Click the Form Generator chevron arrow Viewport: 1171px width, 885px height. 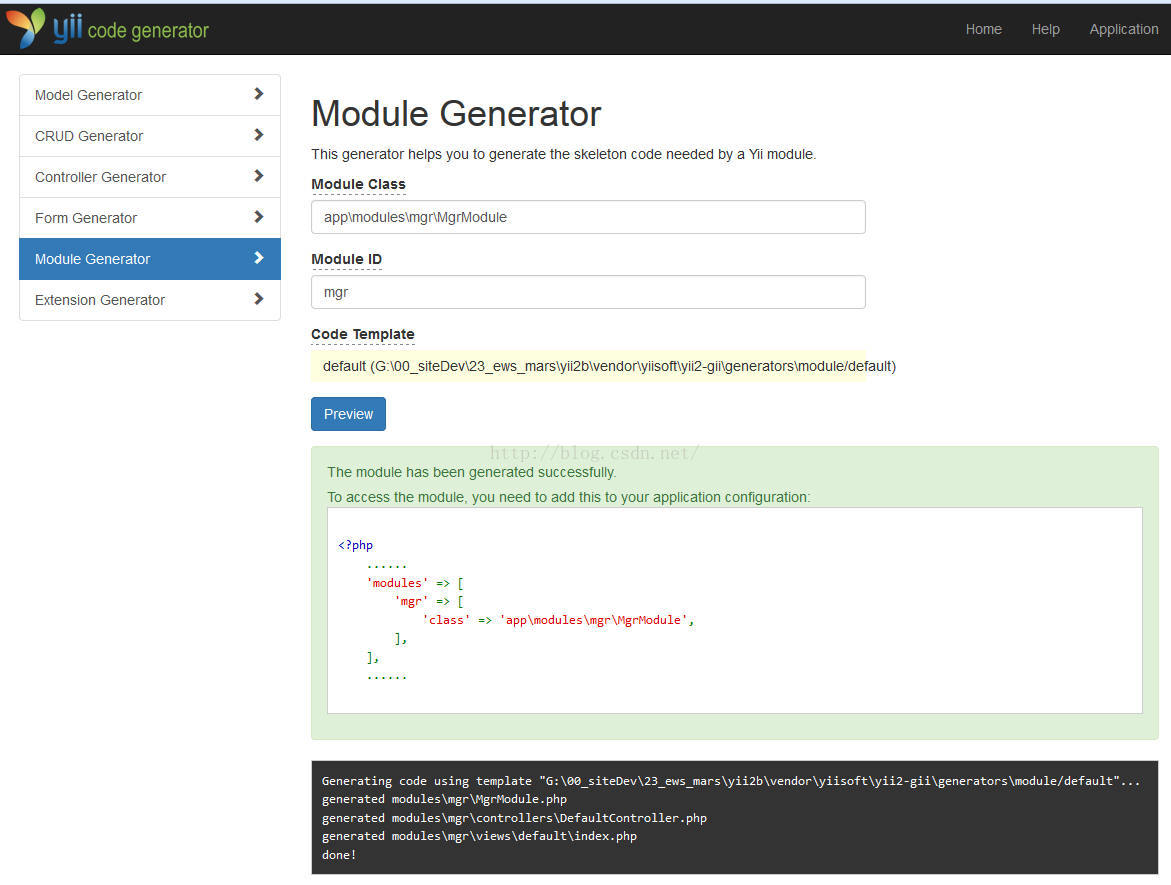258,217
